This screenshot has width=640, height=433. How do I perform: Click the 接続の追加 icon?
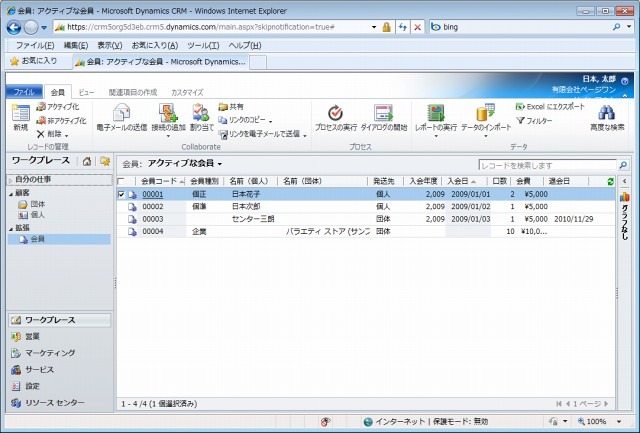pyautogui.click(x=169, y=112)
